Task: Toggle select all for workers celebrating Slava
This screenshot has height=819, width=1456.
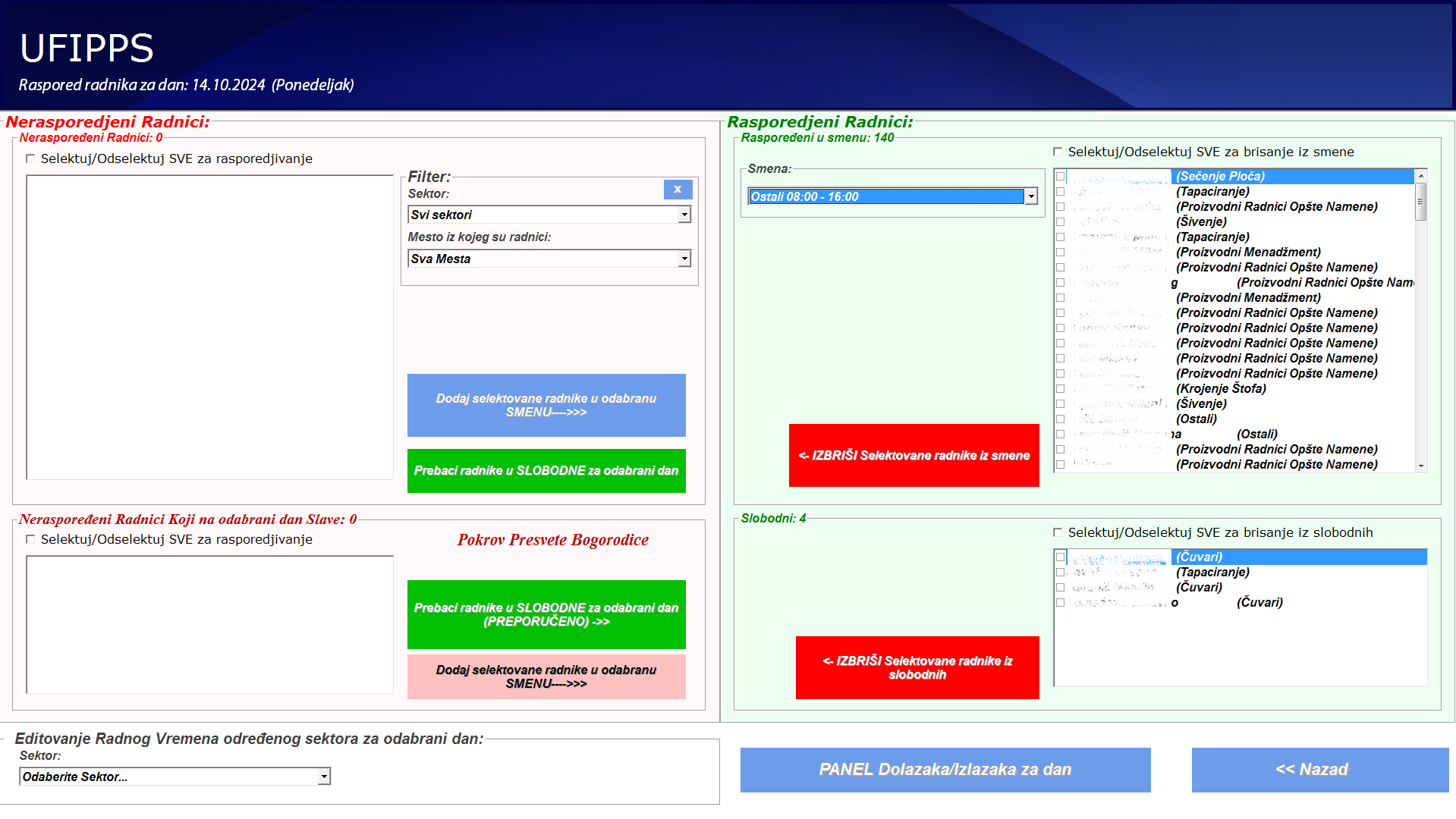Action: [30, 539]
